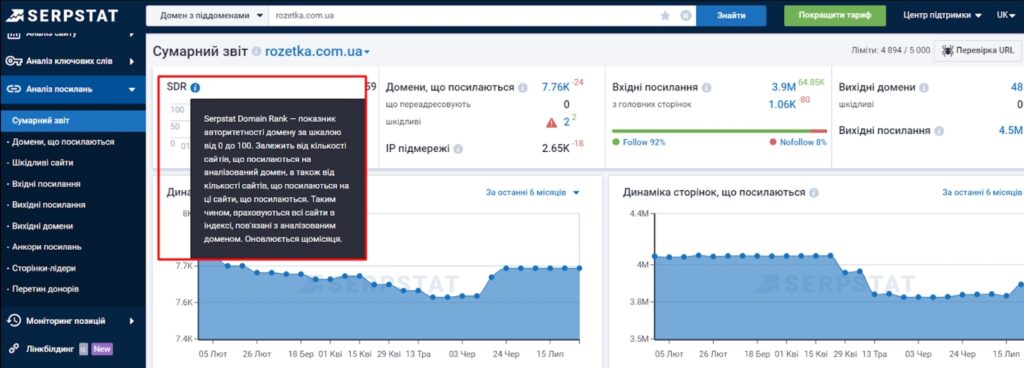Open За останні 6 місяців dropdown on right chart
The height and width of the screenshot is (368, 1024).
pyautogui.click(x=982, y=192)
